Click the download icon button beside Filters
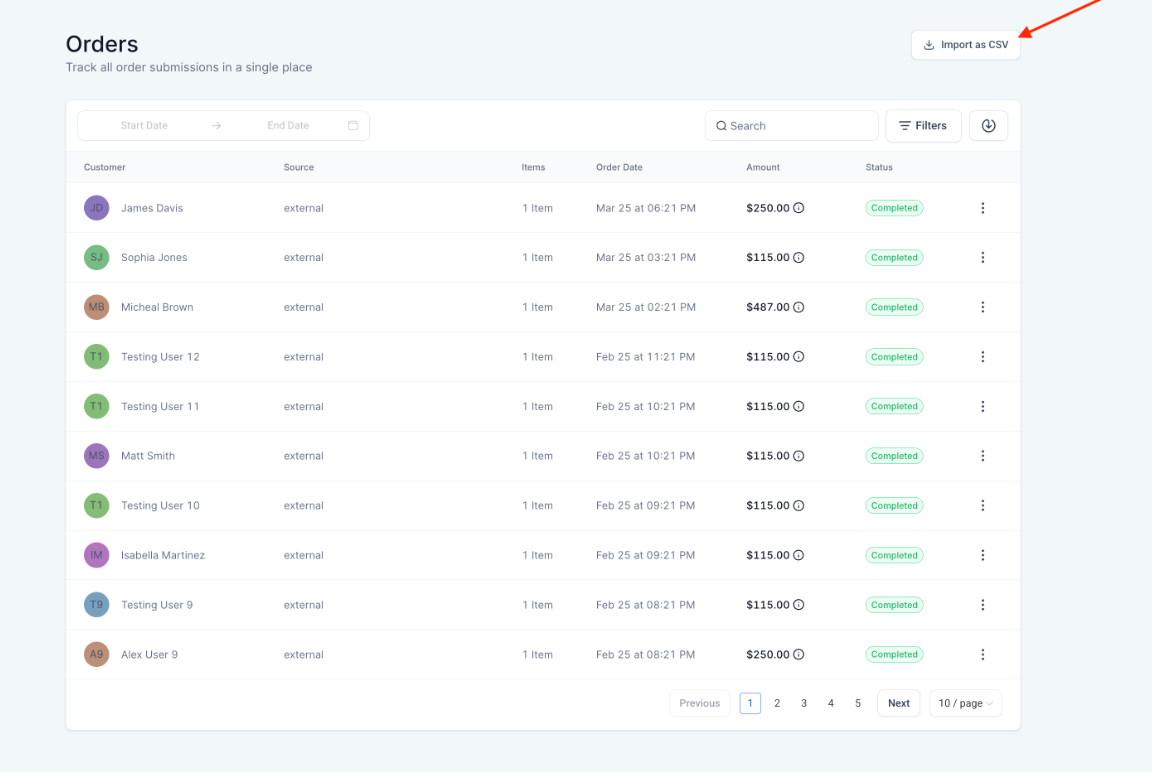Screen dimensions: 1152x772 pos(988,126)
